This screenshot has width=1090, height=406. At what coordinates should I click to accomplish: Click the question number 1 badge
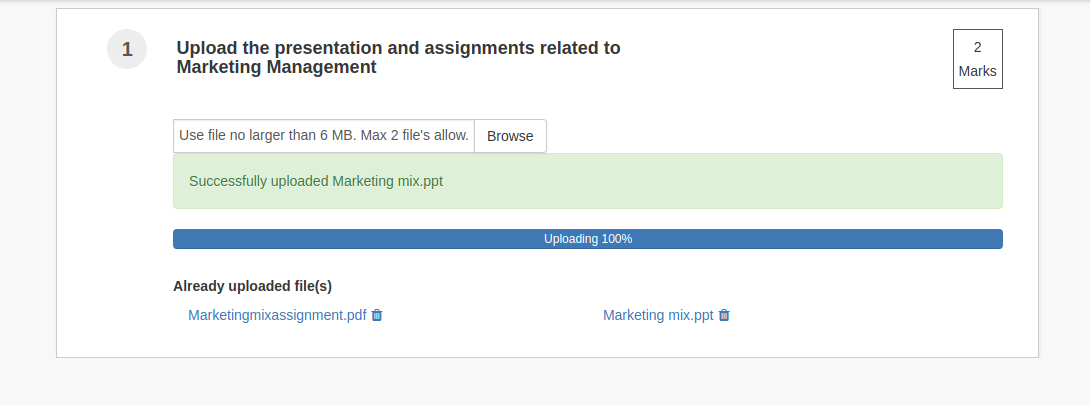click(127, 49)
